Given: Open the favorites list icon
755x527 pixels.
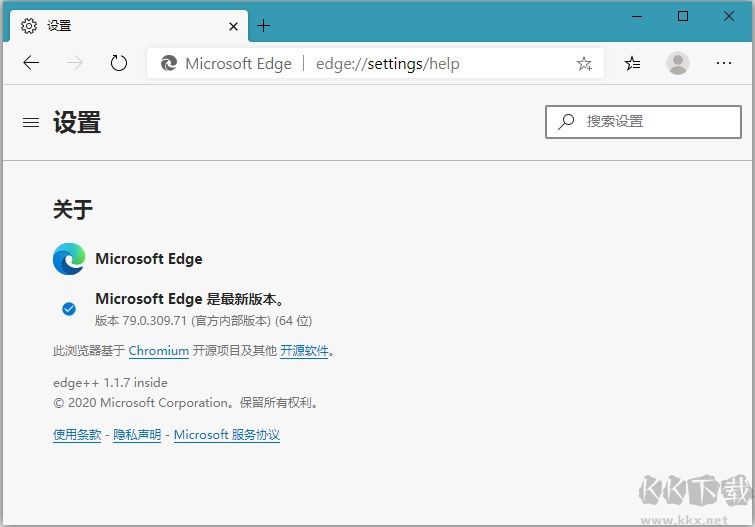Looking at the screenshot, I should click(632, 63).
